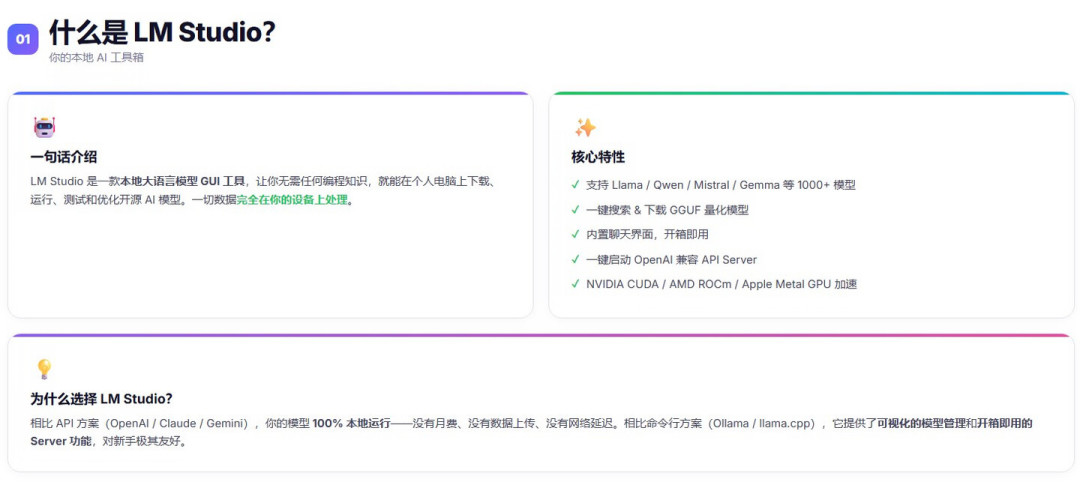Click the heading 什么是 LM Studio?
Image resolution: width=1080 pixels, height=482 pixels.
(163, 31)
